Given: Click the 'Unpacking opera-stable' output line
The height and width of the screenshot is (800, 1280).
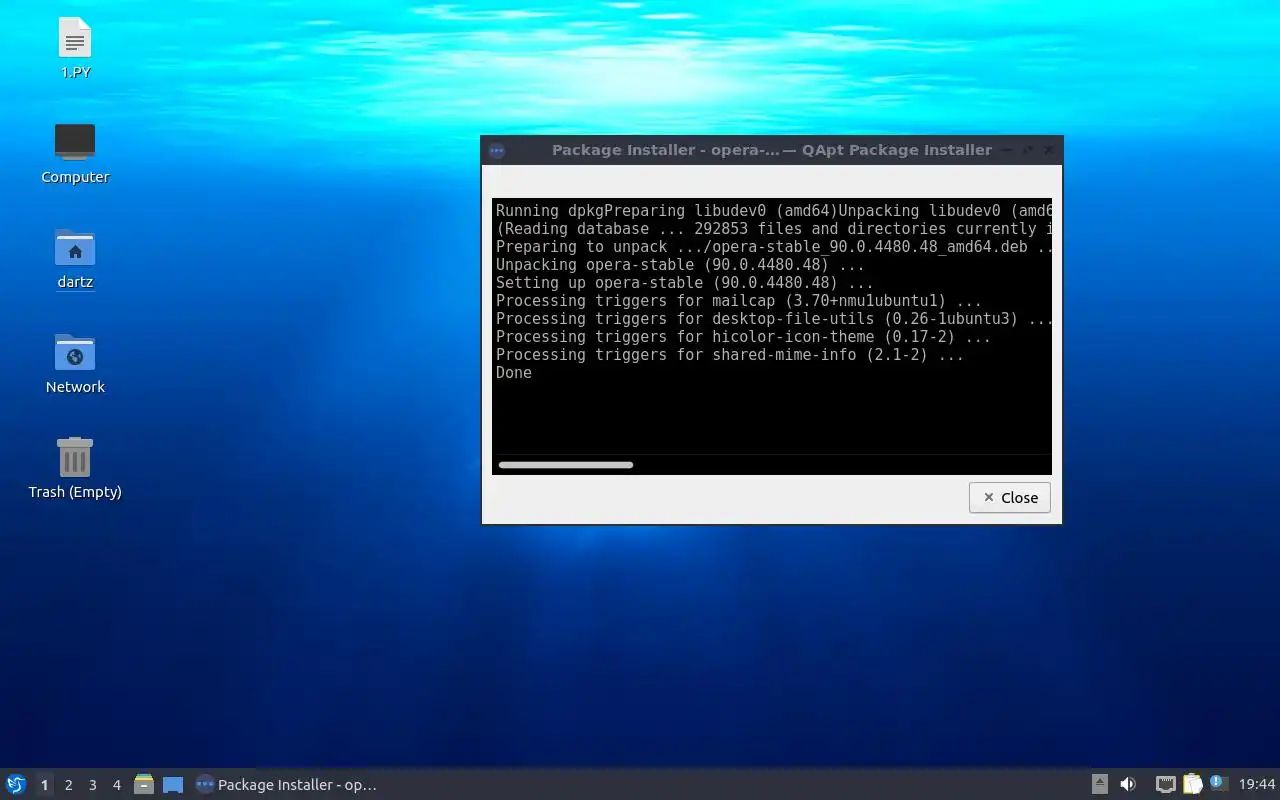Looking at the screenshot, I should click(680, 265).
